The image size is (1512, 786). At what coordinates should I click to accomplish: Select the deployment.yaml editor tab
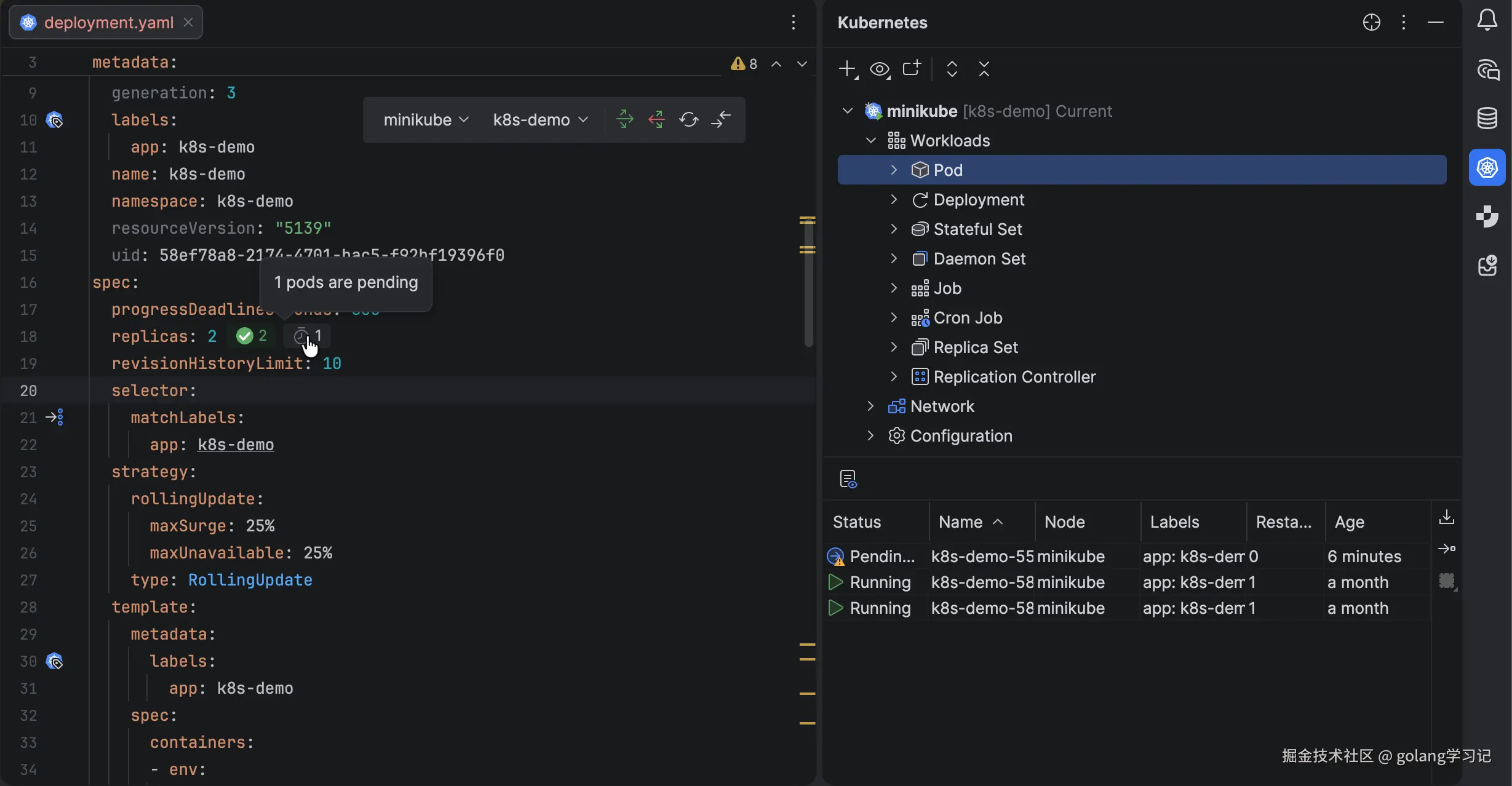click(x=108, y=23)
